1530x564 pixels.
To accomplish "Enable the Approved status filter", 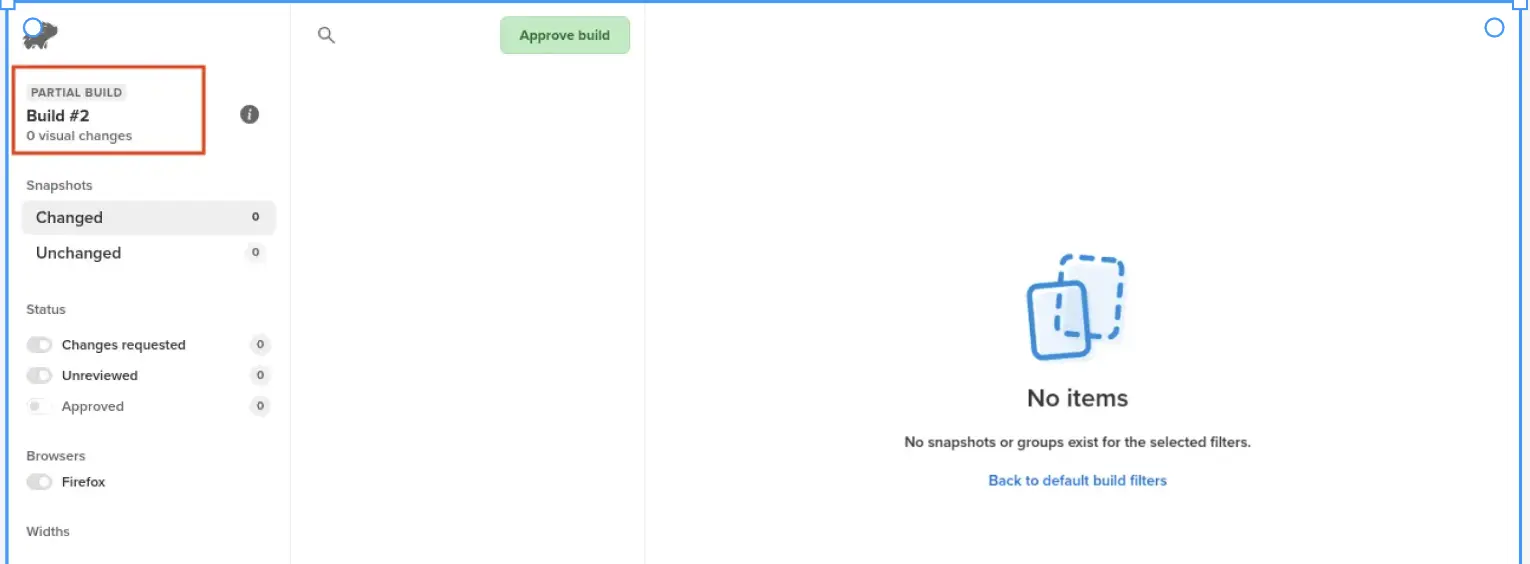I will [40, 407].
